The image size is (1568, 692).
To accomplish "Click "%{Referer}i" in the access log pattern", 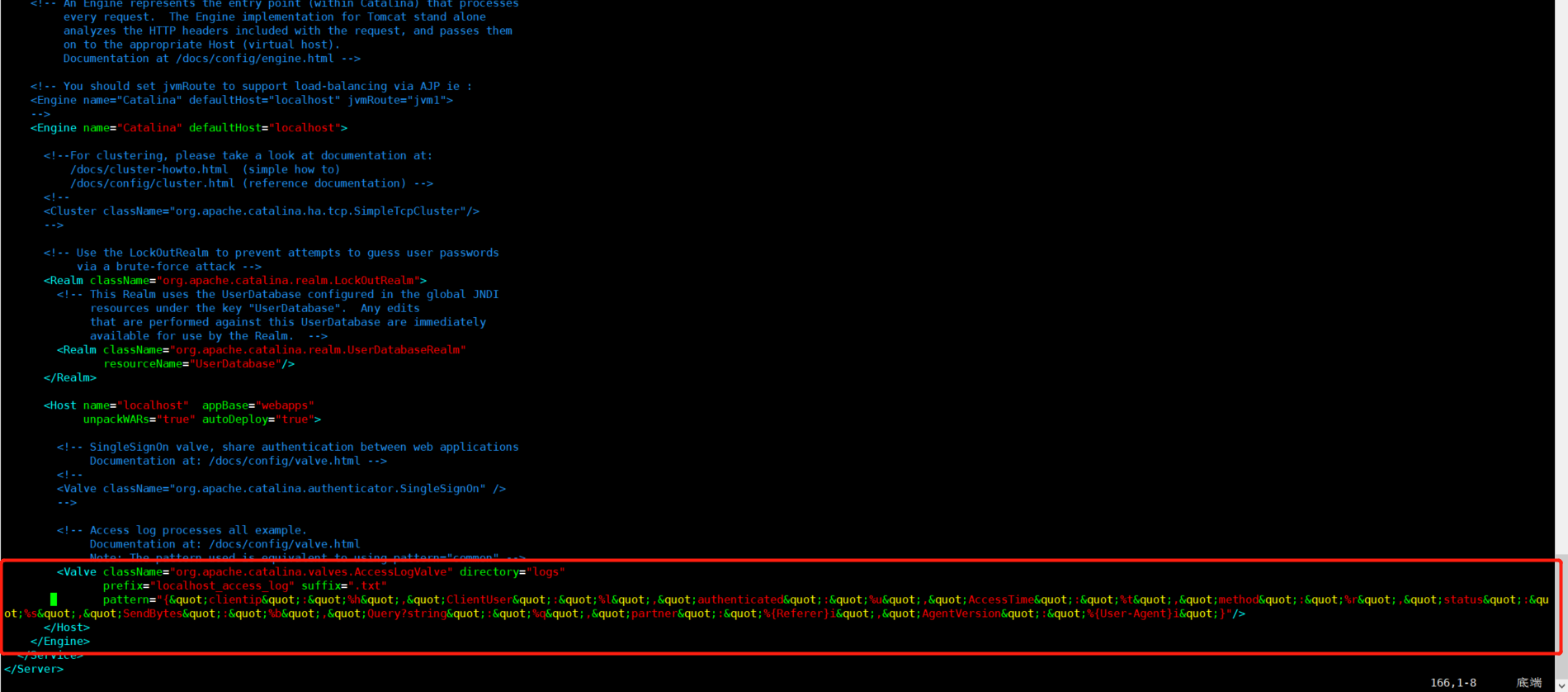I will coord(800,614).
